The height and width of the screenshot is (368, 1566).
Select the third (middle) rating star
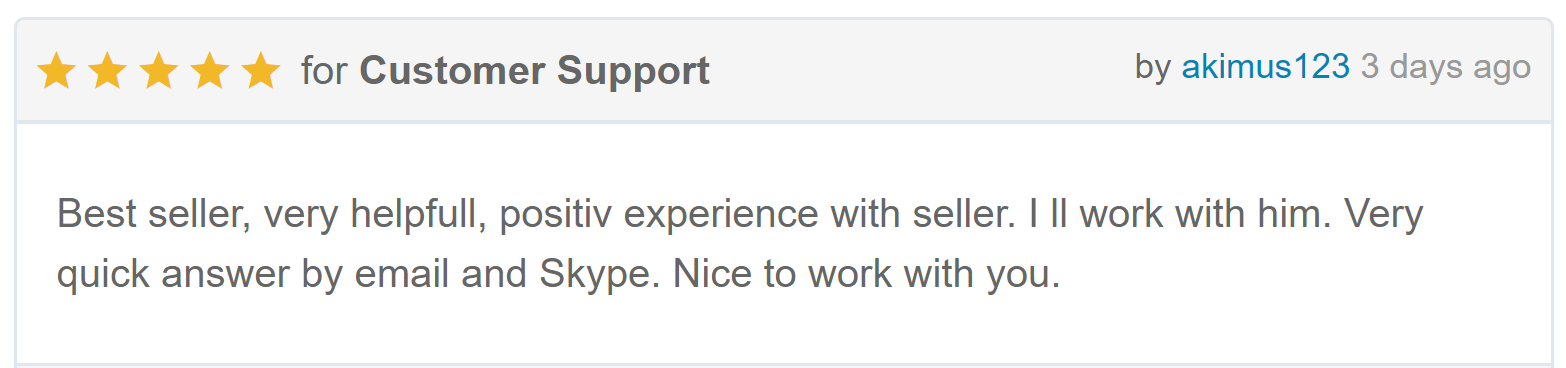(158, 71)
